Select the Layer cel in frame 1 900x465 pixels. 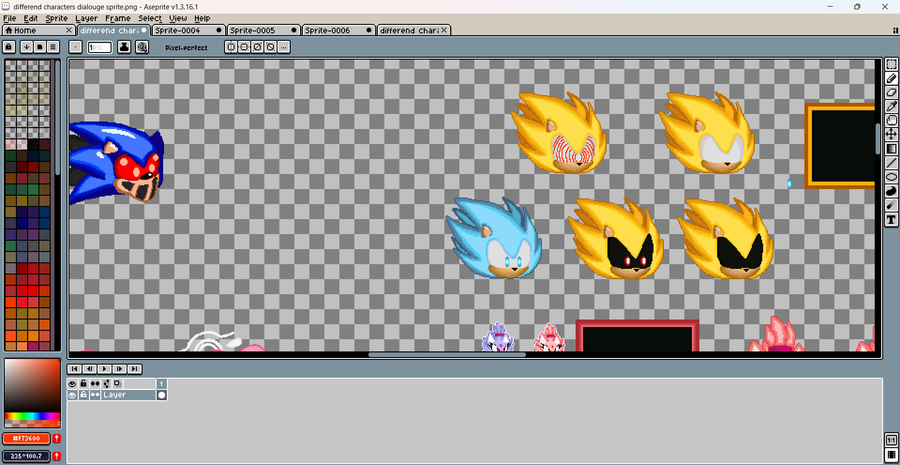pyautogui.click(x=162, y=395)
